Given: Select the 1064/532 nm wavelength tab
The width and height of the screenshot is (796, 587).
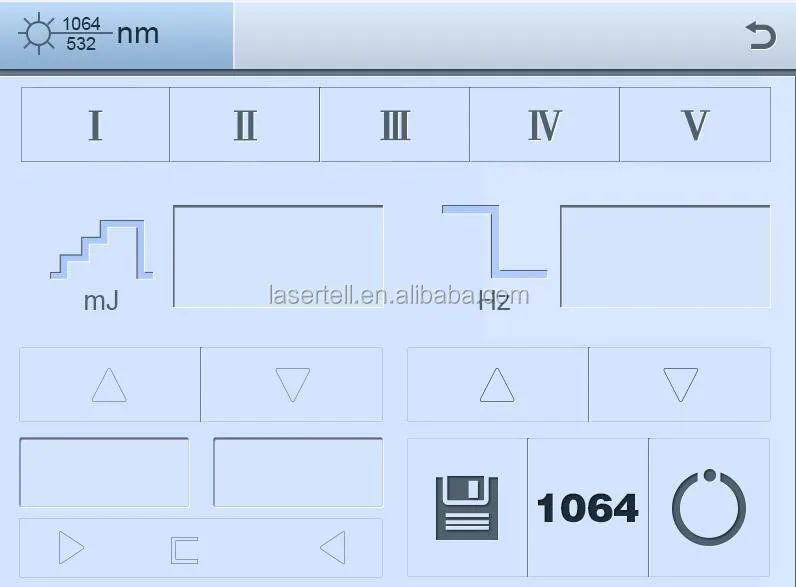Looking at the screenshot, I should (117, 35).
